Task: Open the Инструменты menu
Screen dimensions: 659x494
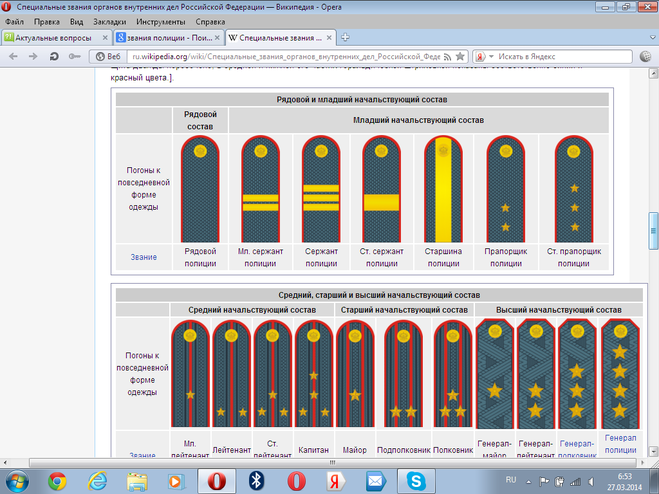Action: click(160, 21)
